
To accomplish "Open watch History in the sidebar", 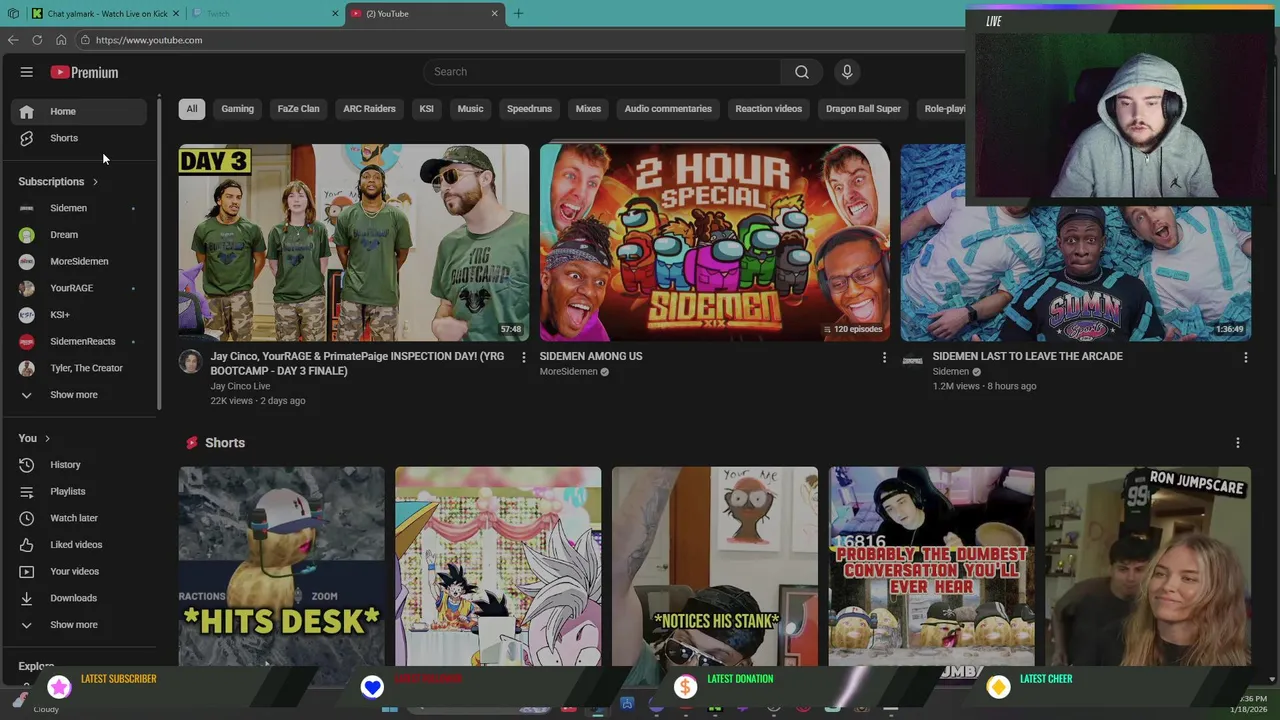I will 81,465.
